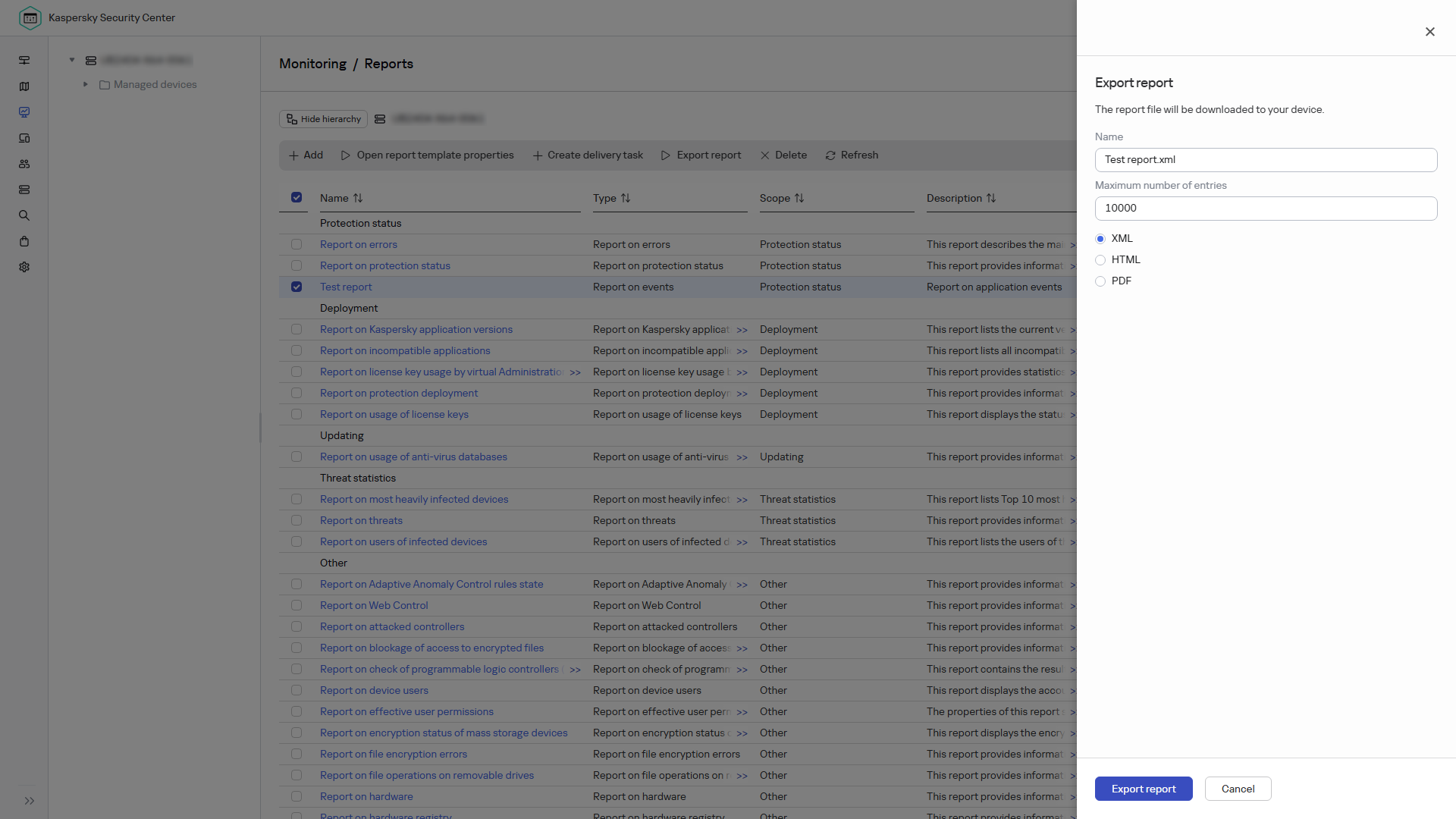This screenshot has height=819, width=1456.
Task: Close the Export report panel
Action: coord(1430,32)
